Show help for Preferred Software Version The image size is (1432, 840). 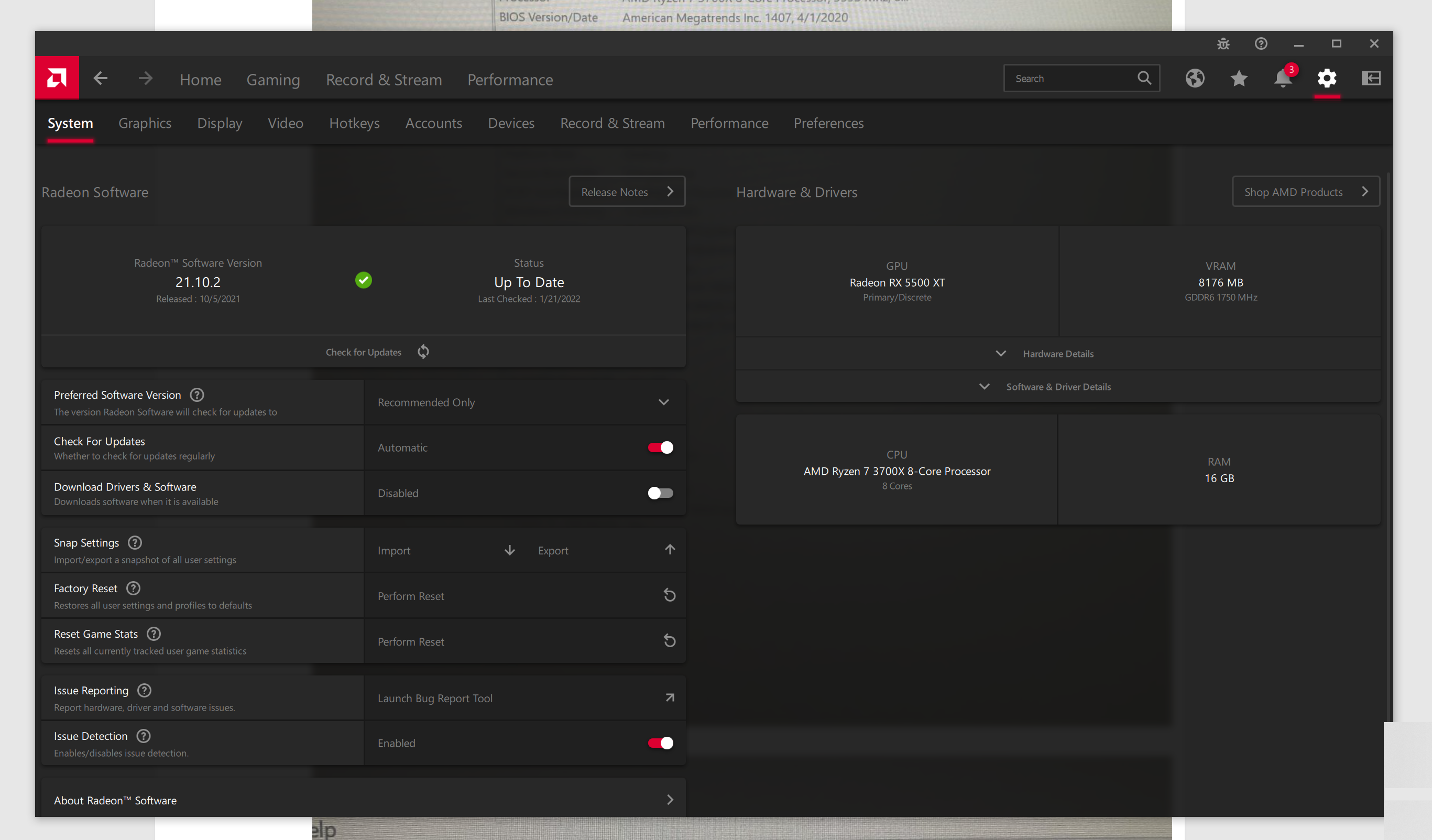[196, 395]
